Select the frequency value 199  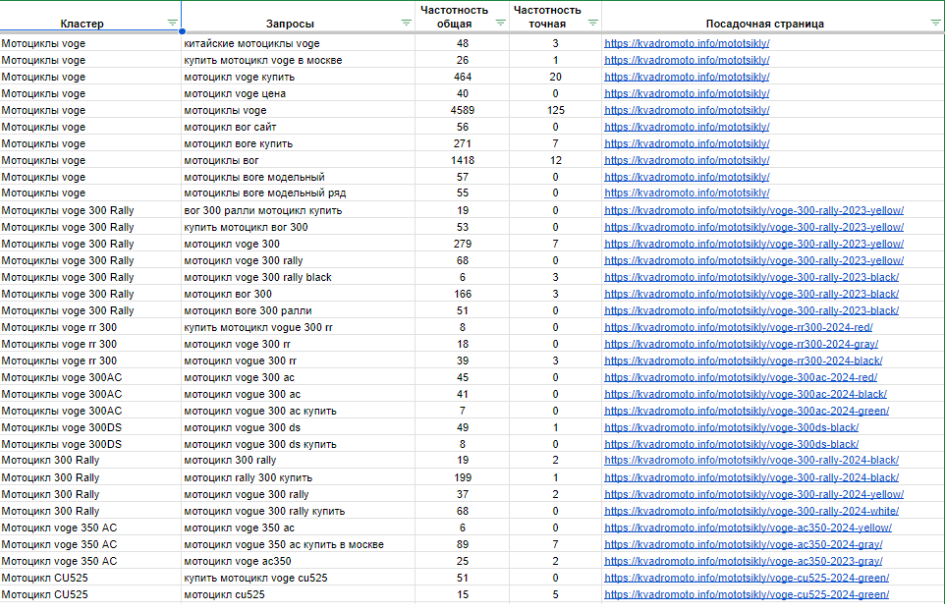pos(462,477)
